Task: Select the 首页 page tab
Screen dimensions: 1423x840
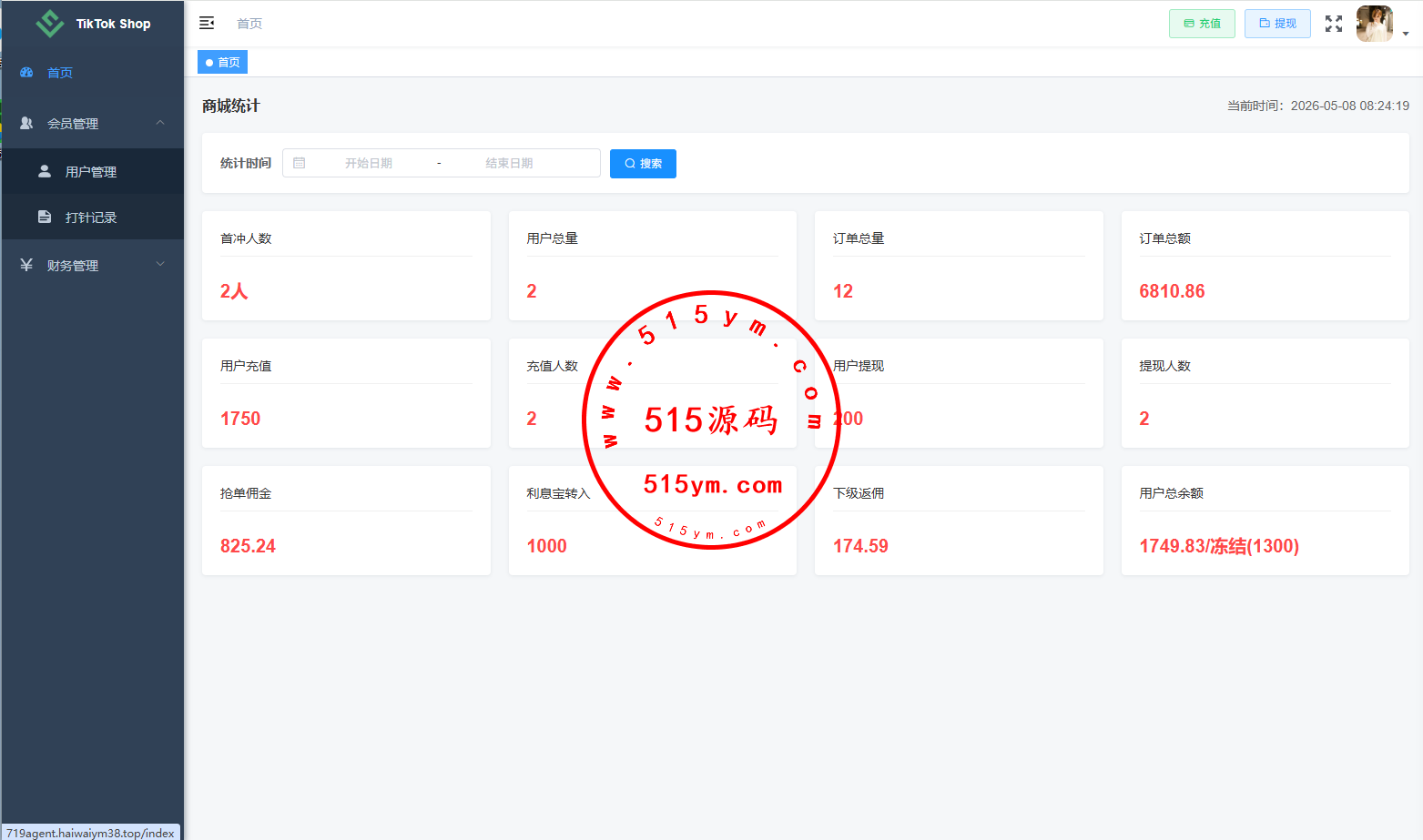Action: click(222, 62)
